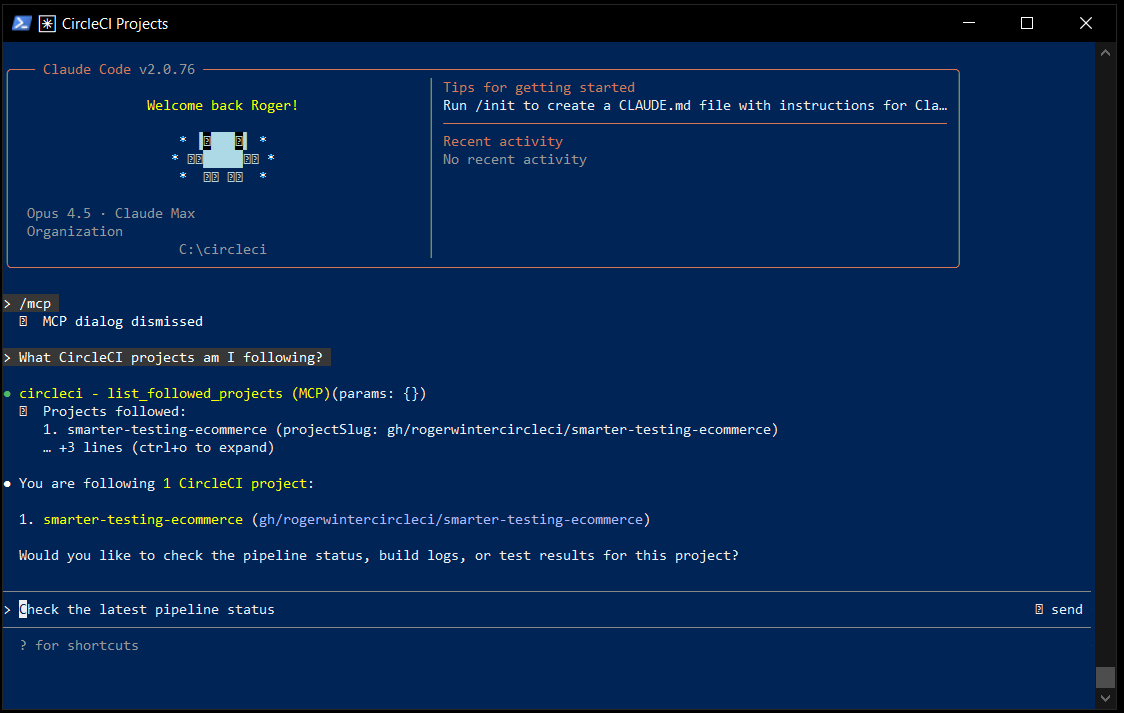This screenshot has height=713, width=1124.
Task: Click the 'No recent activity' text
Action: click(515, 160)
